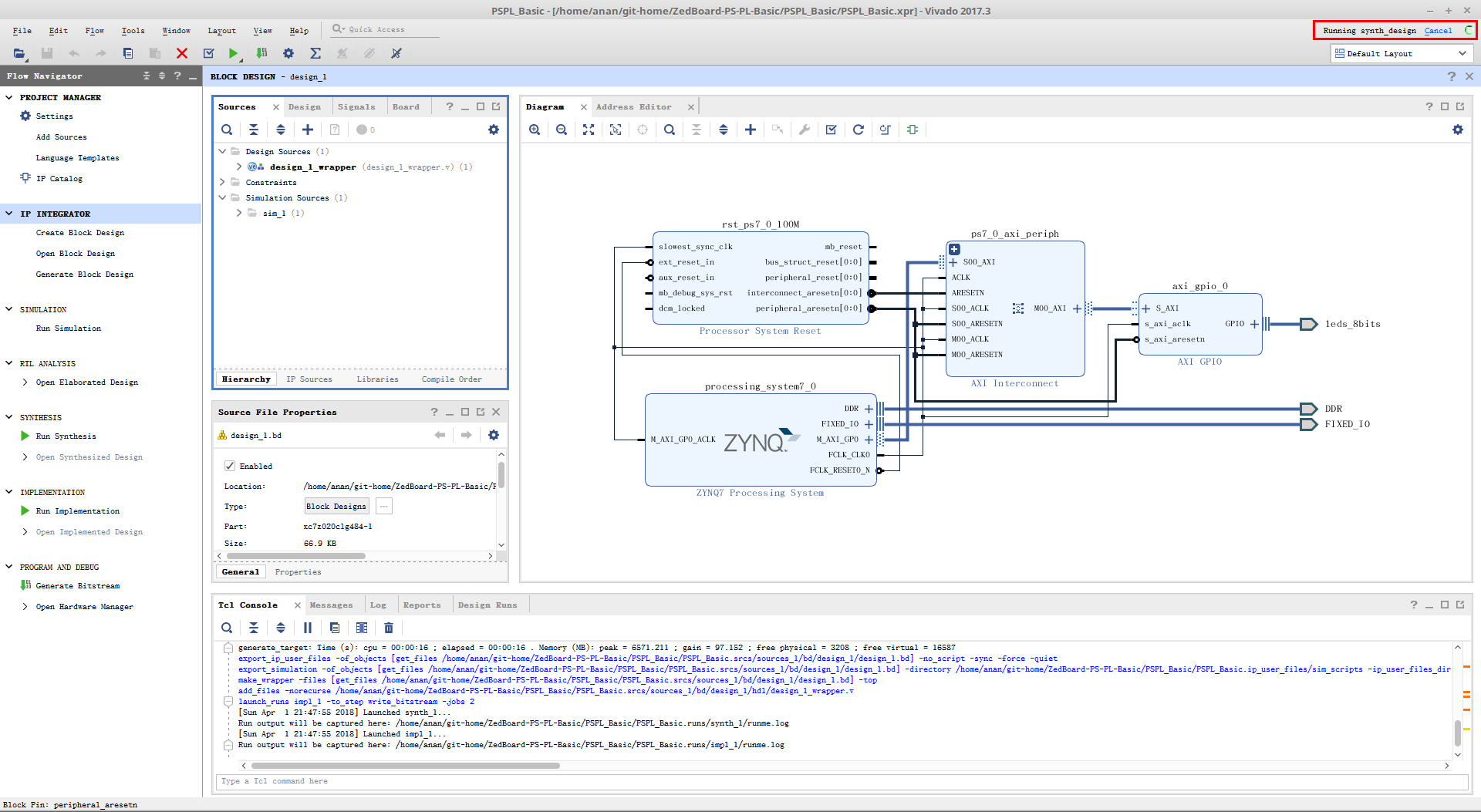The width and height of the screenshot is (1481, 812).
Task: Expand the Constraints tree node
Action: pyautogui.click(x=223, y=183)
